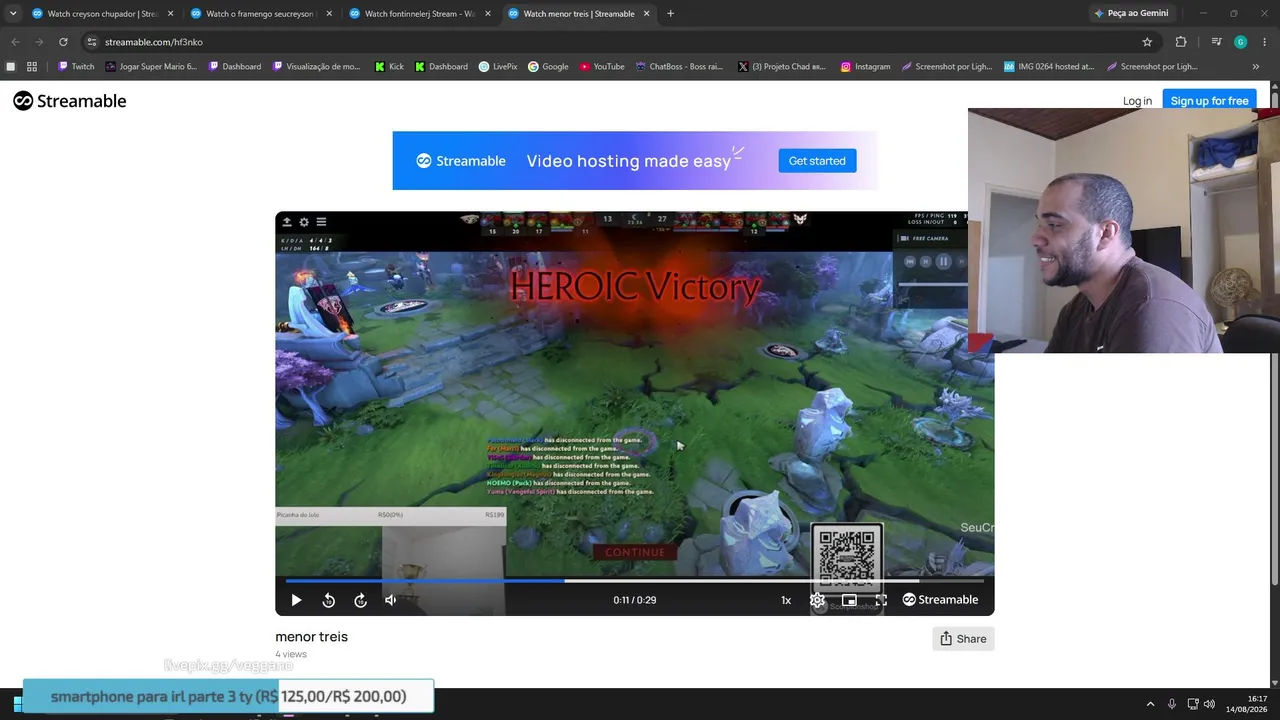The height and width of the screenshot is (720, 1280).
Task: Show hidden icons in the system tray
Action: point(1150,704)
